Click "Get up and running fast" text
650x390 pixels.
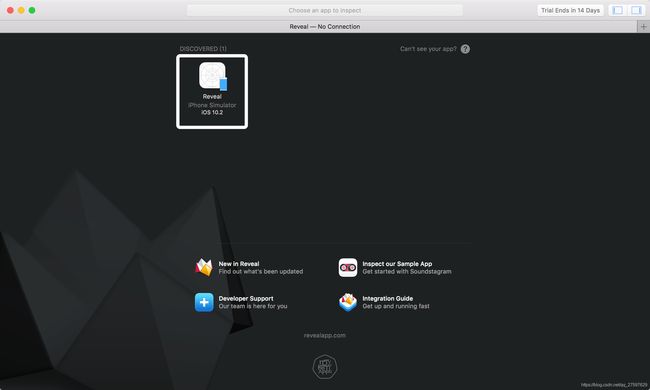(x=396, y=306)
